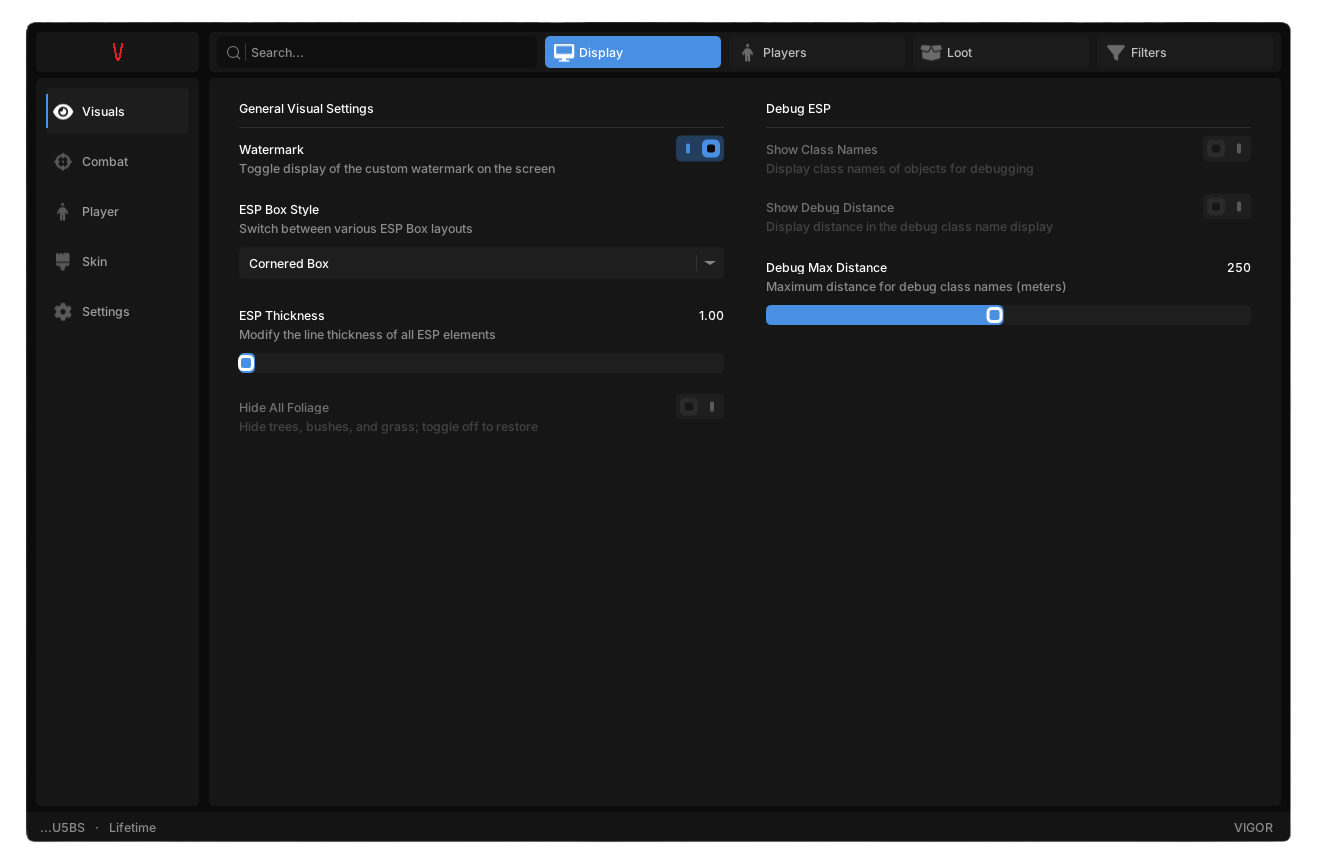Enable Show Class Names toggle
Viewport: 1327px width, 866px height.
(1227, 149)
